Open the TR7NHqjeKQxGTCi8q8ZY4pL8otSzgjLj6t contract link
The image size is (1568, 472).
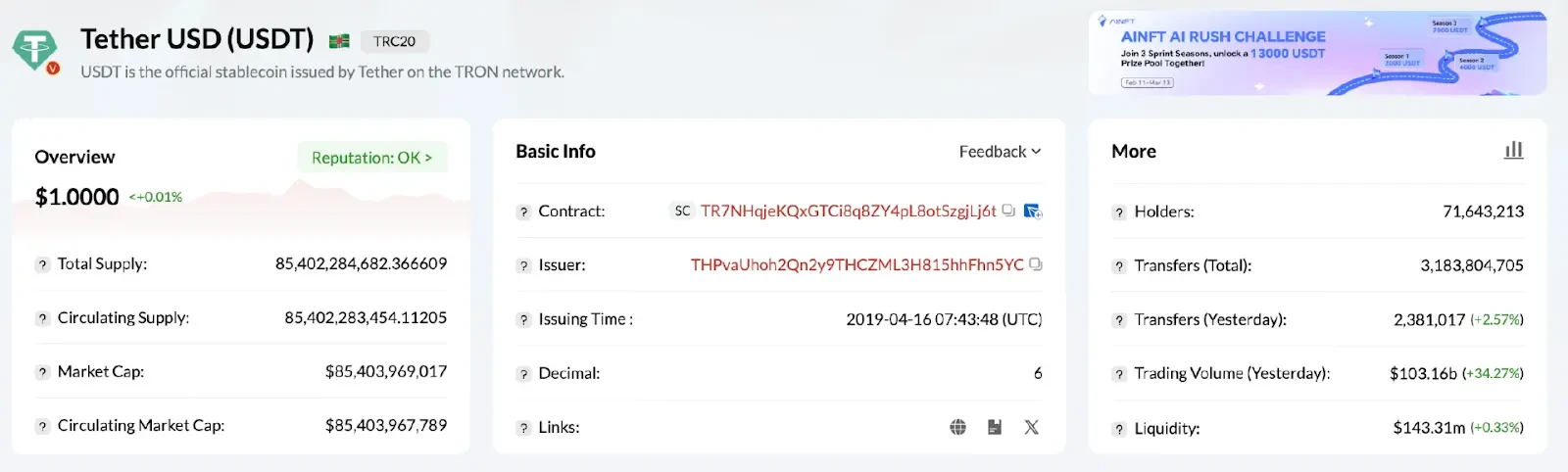848,211
